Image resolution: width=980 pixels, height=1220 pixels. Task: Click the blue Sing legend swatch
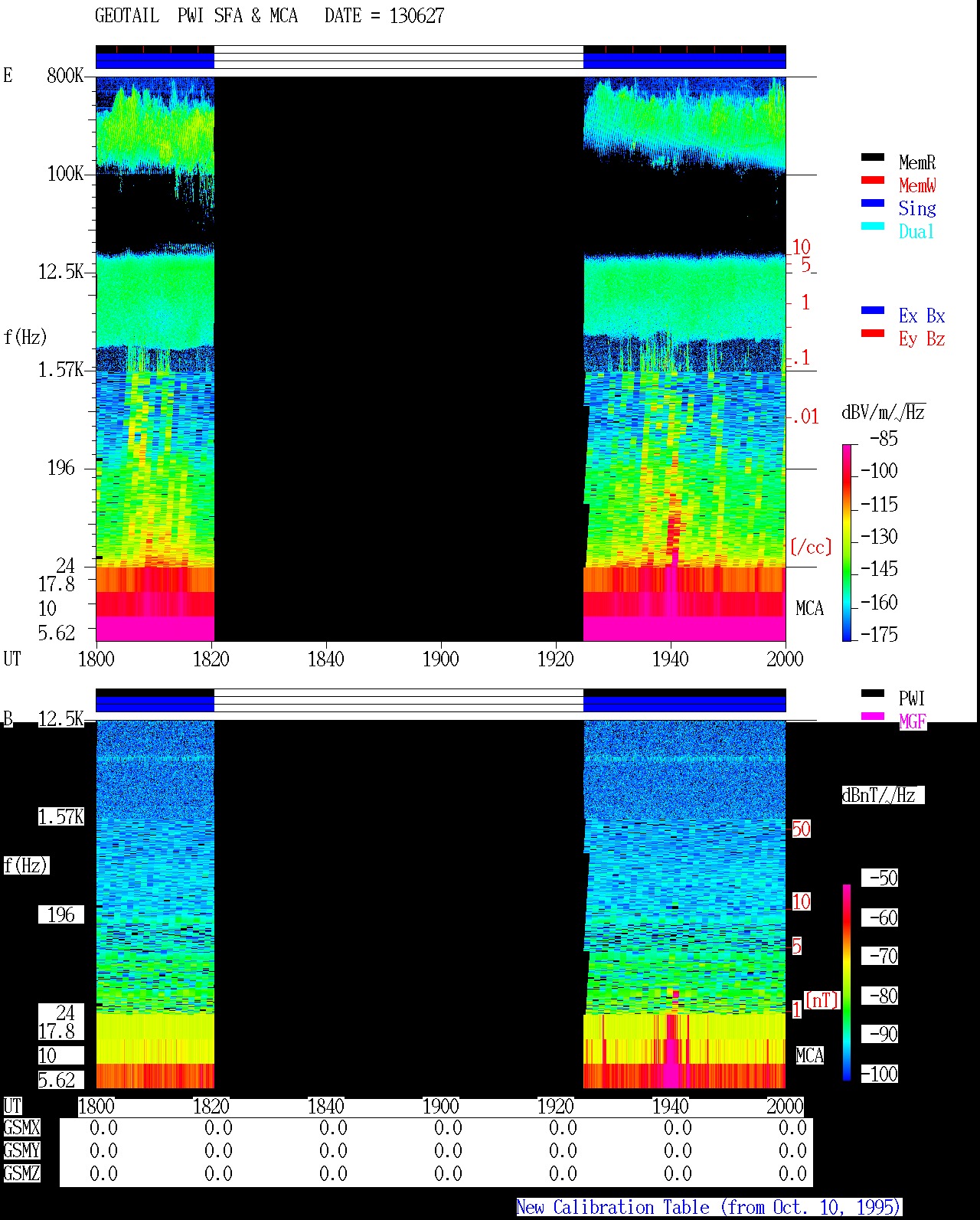873,203
